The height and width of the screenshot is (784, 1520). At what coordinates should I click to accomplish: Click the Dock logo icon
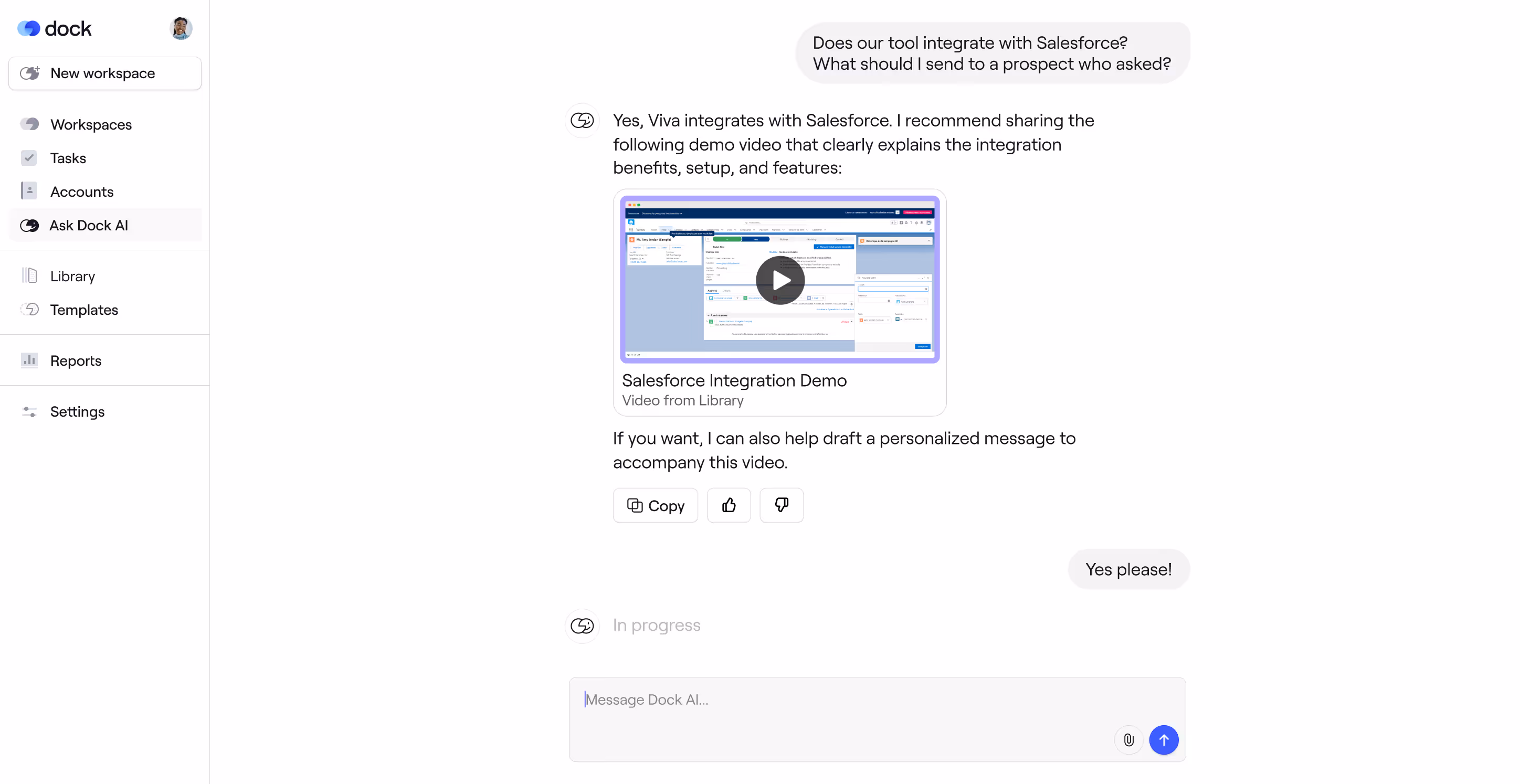pos(28,28)
